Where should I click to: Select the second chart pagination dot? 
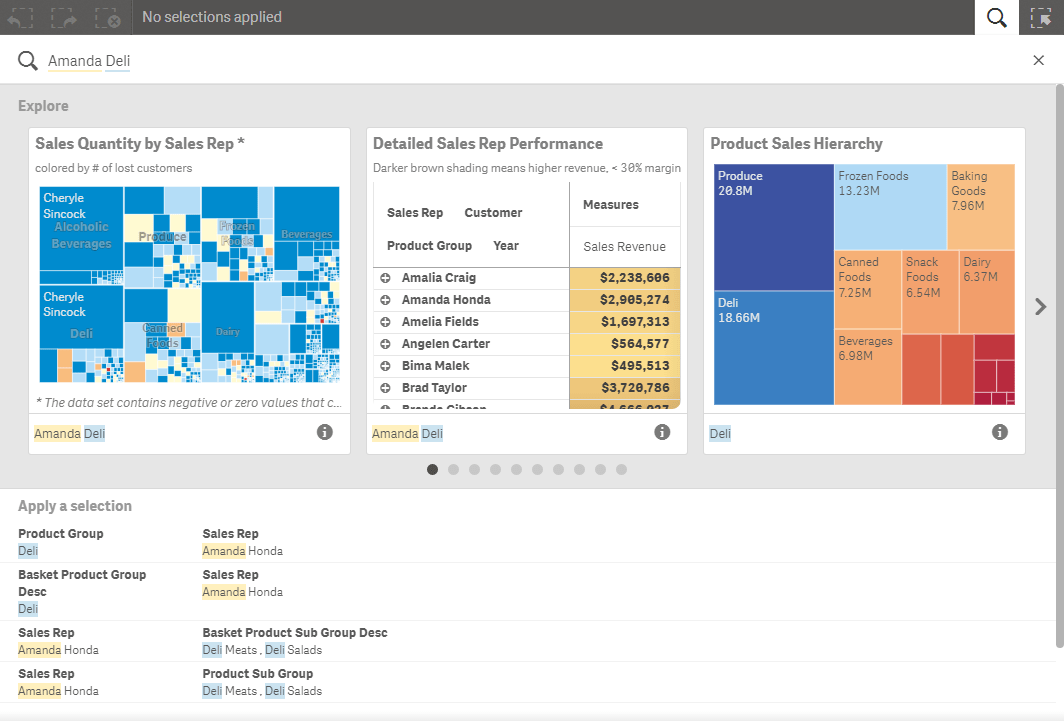pyautogui.click(x=453, y=469)
